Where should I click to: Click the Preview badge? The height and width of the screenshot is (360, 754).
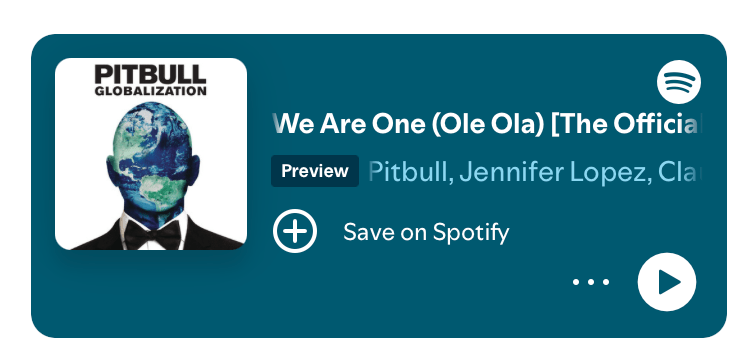(314, 171)
